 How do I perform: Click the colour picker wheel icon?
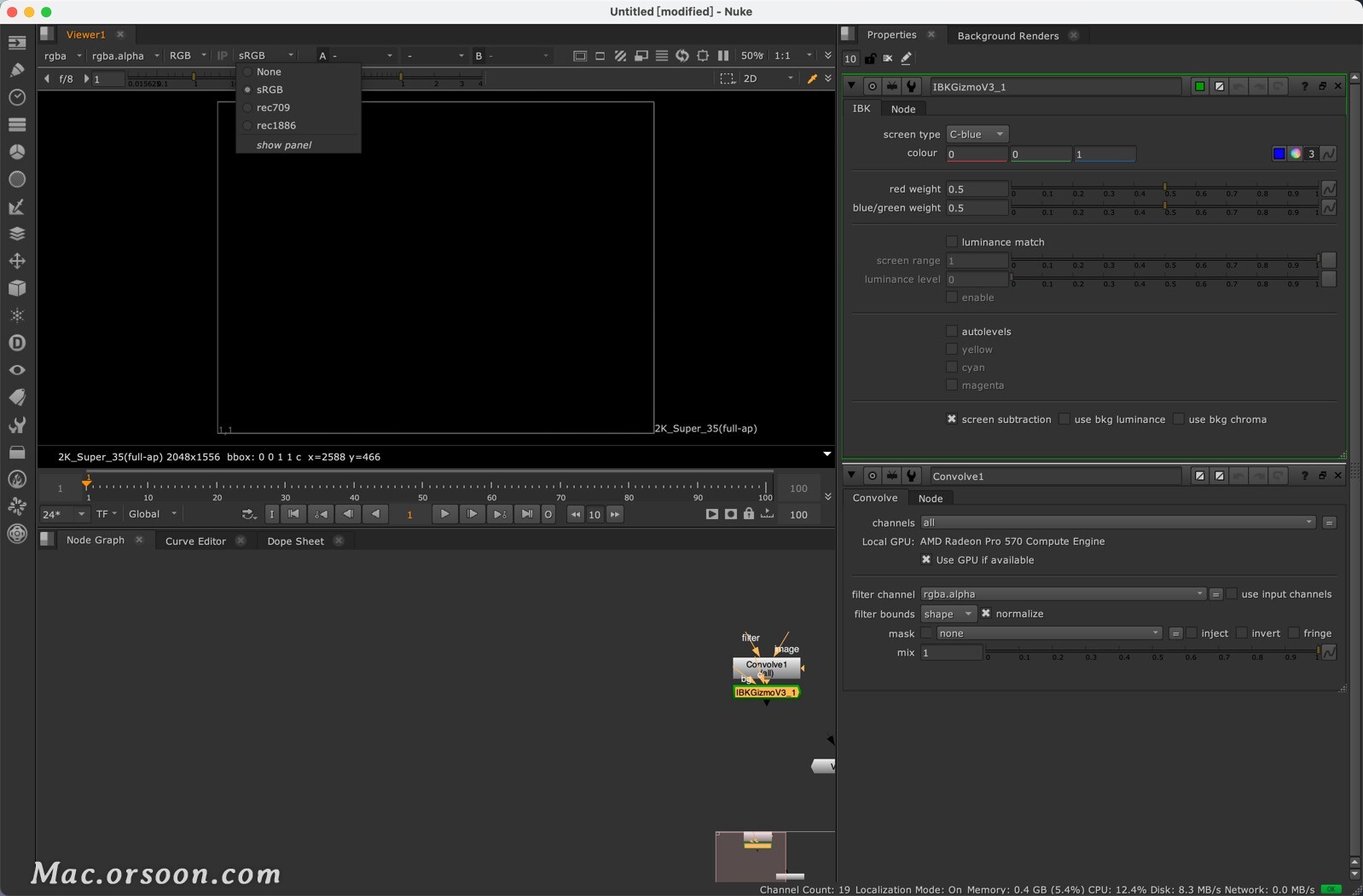(1295, 153)
